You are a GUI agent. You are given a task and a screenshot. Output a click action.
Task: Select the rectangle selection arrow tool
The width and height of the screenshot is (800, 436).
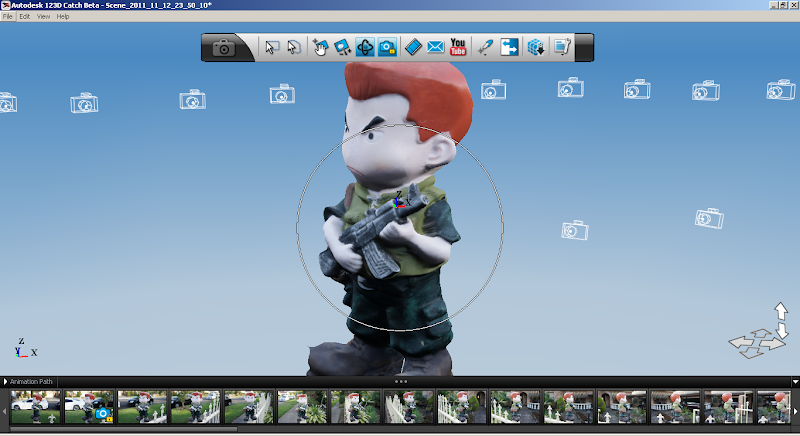pyautogui.click(x=271, y=47)
